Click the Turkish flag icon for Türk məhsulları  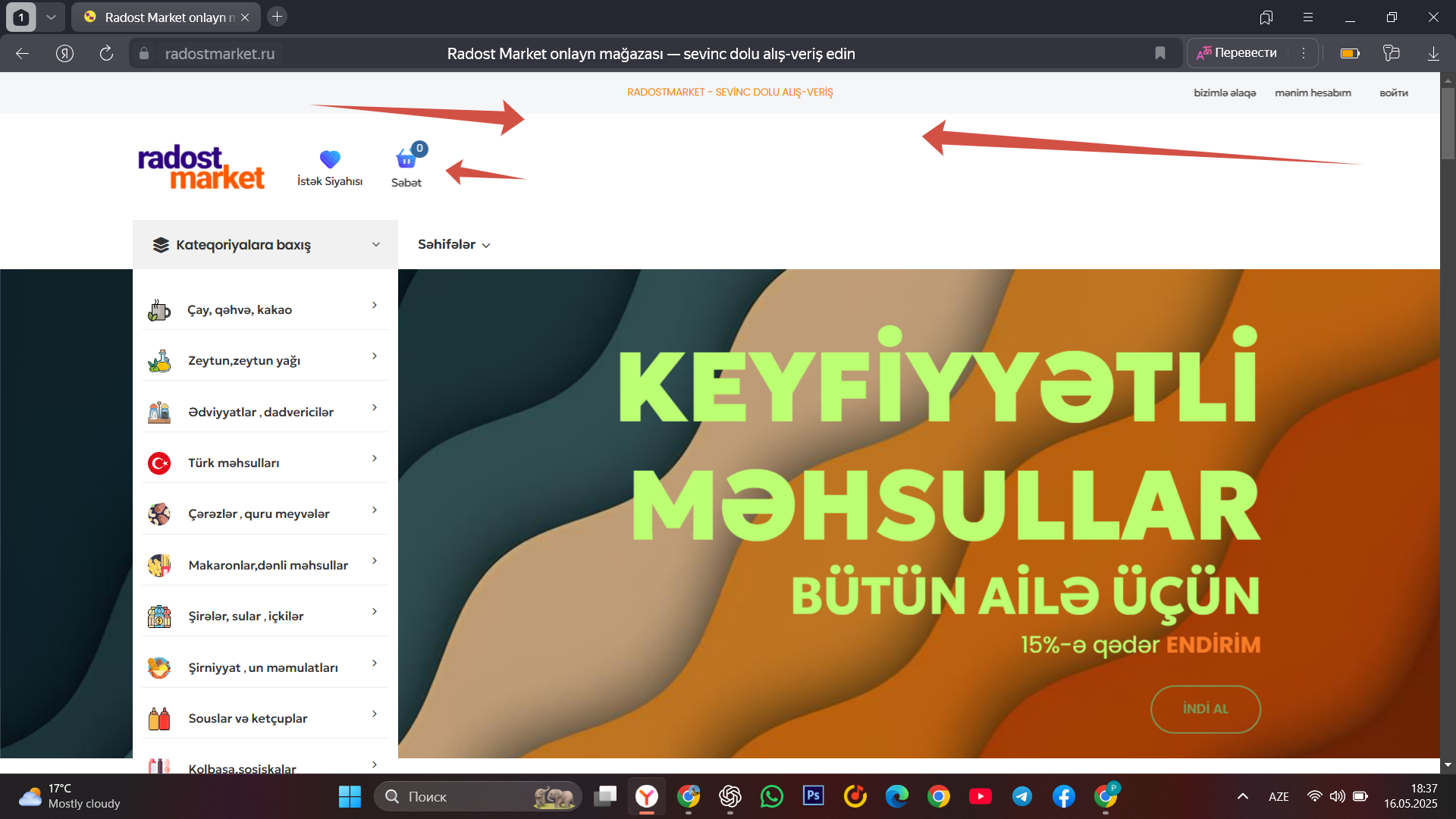[x=159, y=463]
